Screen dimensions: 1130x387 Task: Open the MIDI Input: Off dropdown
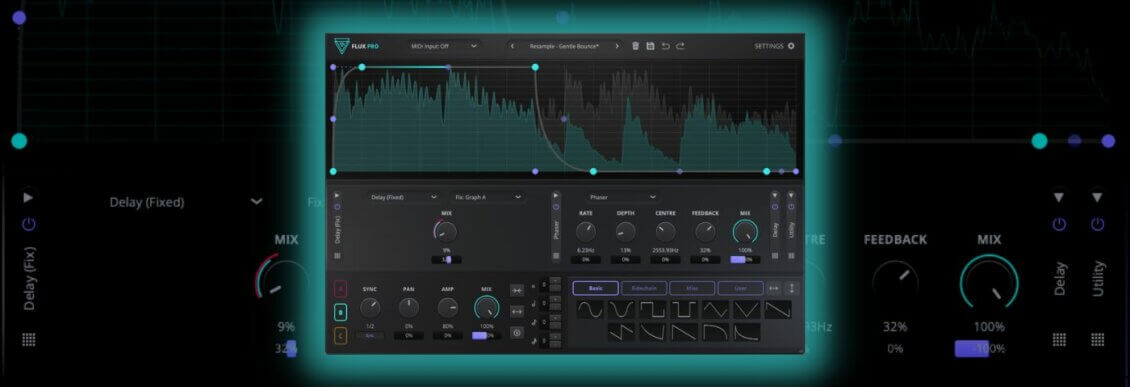[443, 46]
